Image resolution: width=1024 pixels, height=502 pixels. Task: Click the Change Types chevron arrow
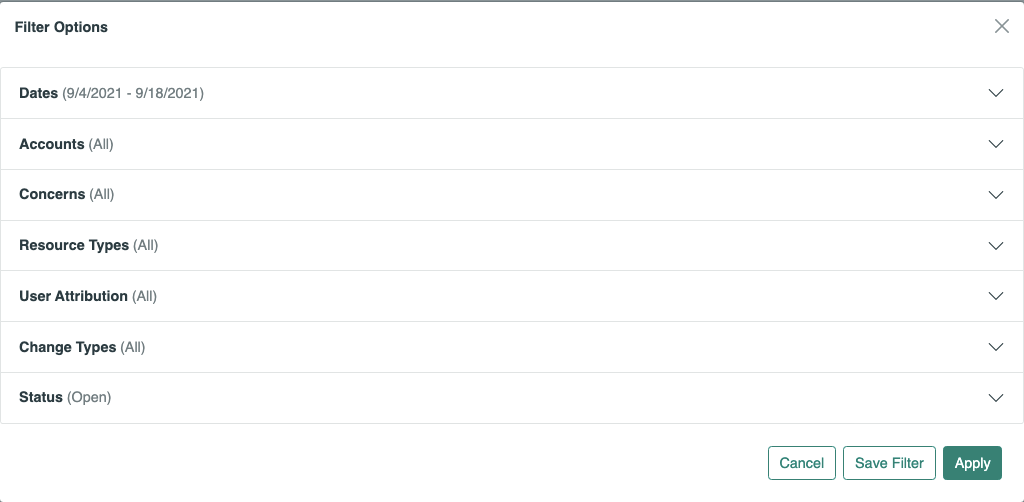(x=995, y=347)
